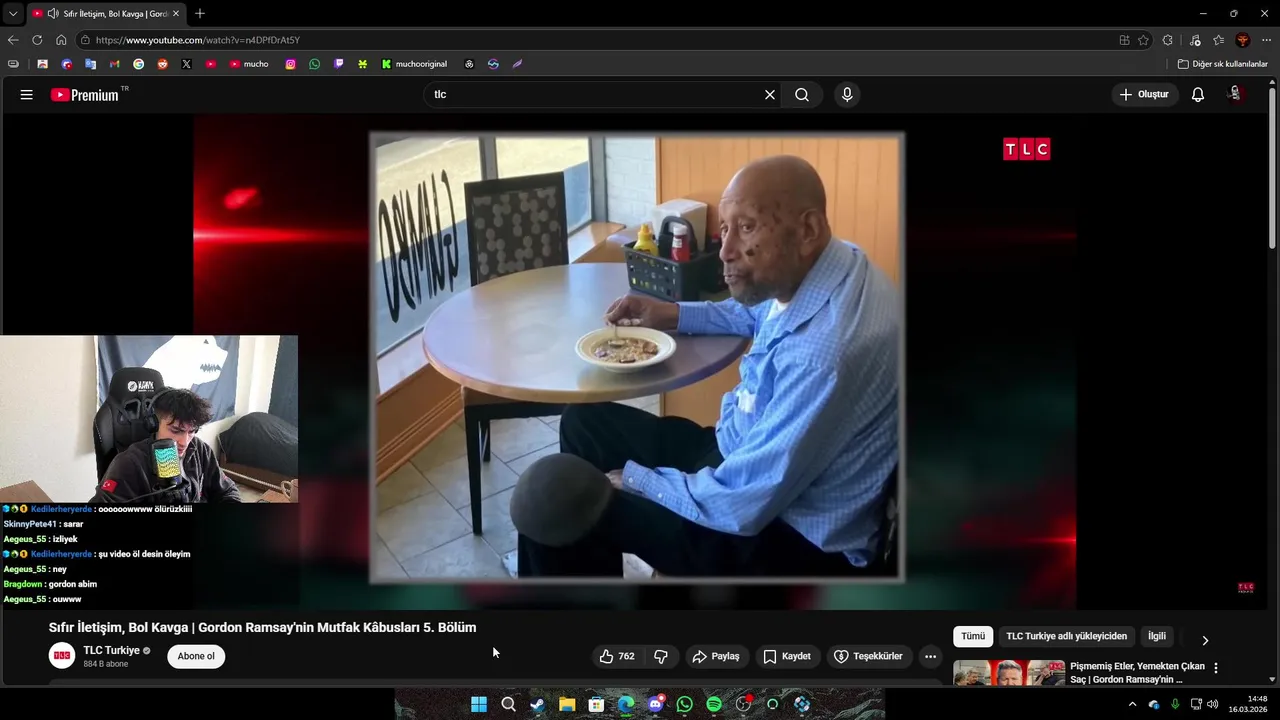Open the mucho YouTube bookmark

click(x=249, y=64)
